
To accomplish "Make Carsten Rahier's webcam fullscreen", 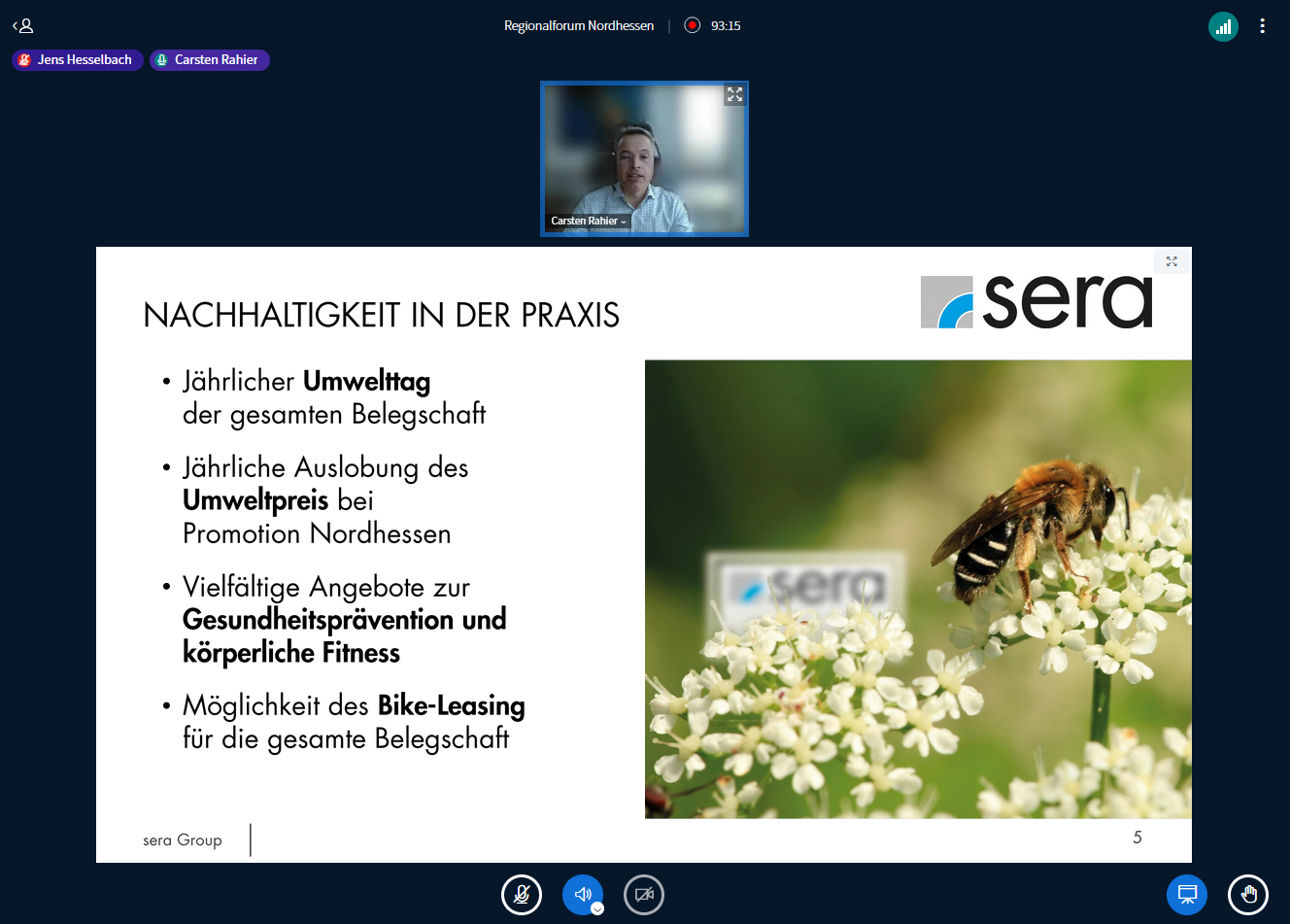I will [x=734, y=94].
